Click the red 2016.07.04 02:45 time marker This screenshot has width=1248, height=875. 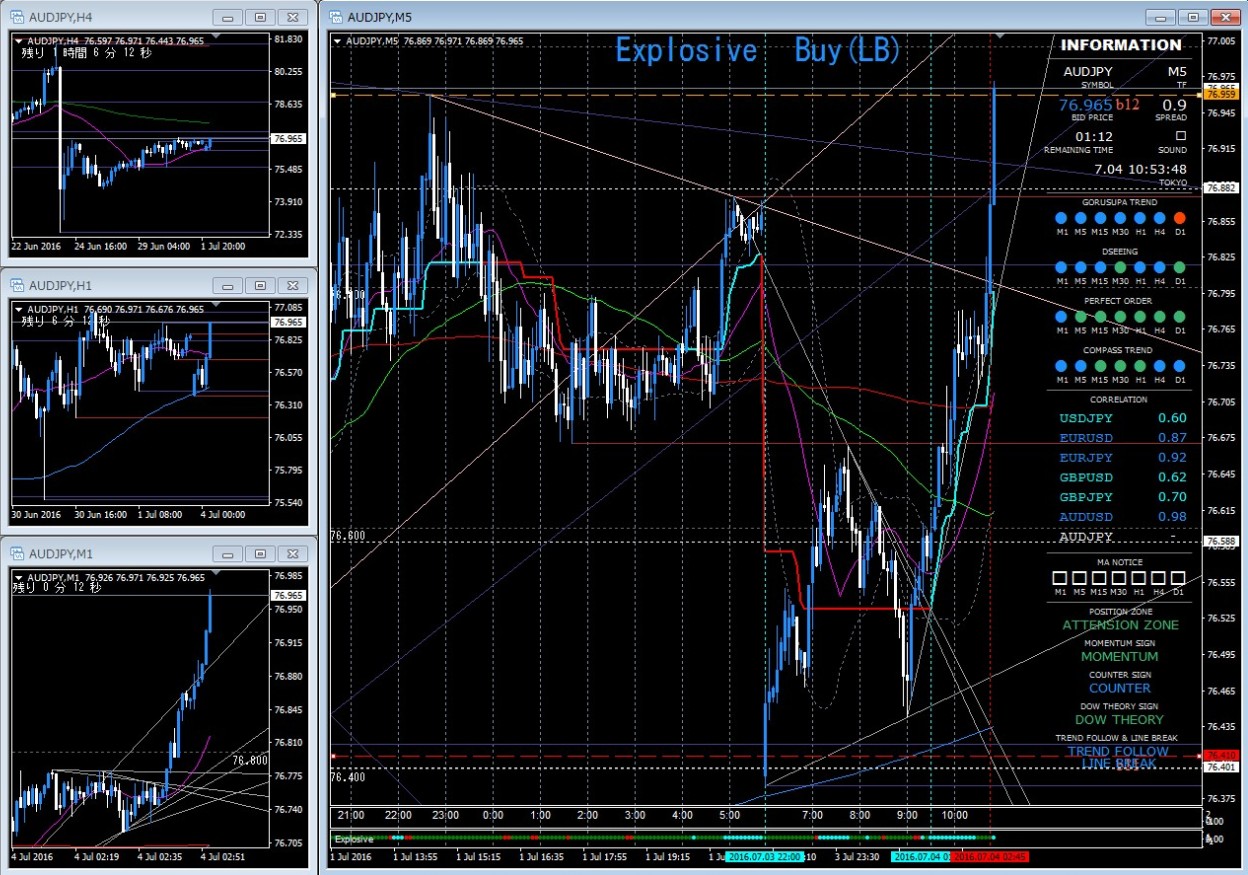click(990, 857)
